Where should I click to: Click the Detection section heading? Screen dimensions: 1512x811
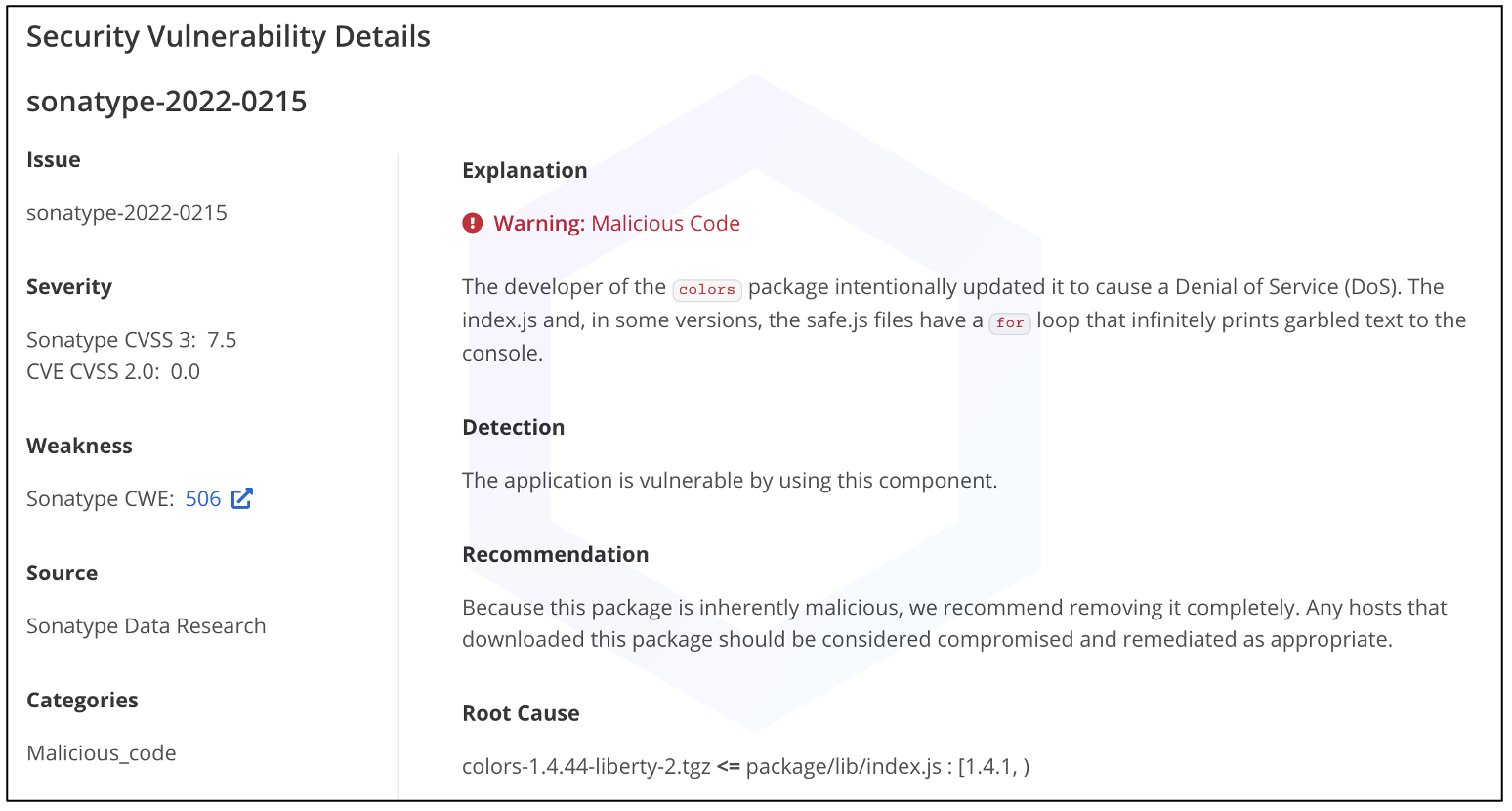click(x=513, y=428)
